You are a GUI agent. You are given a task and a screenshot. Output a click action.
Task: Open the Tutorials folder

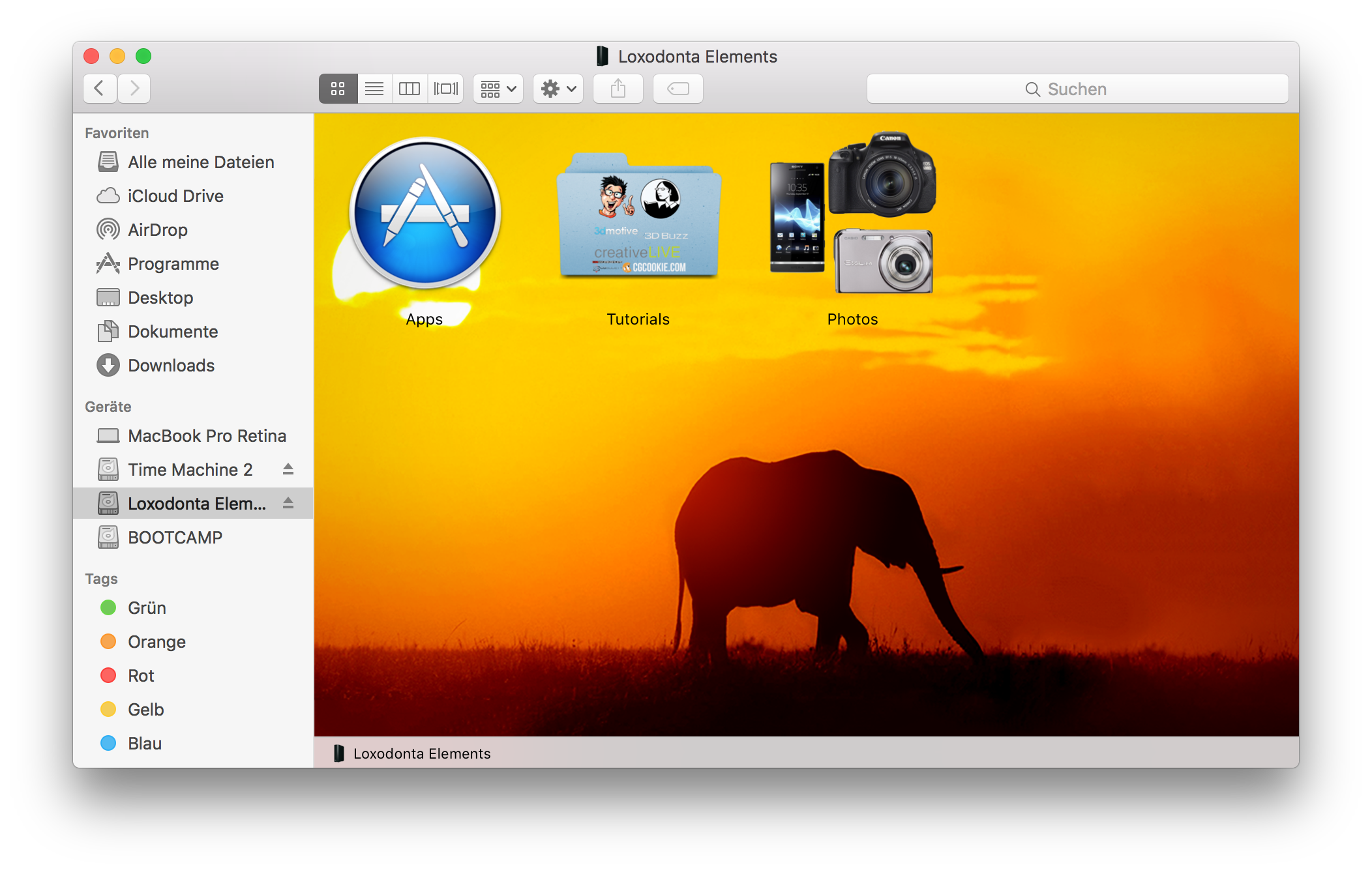tap(639, 215)
